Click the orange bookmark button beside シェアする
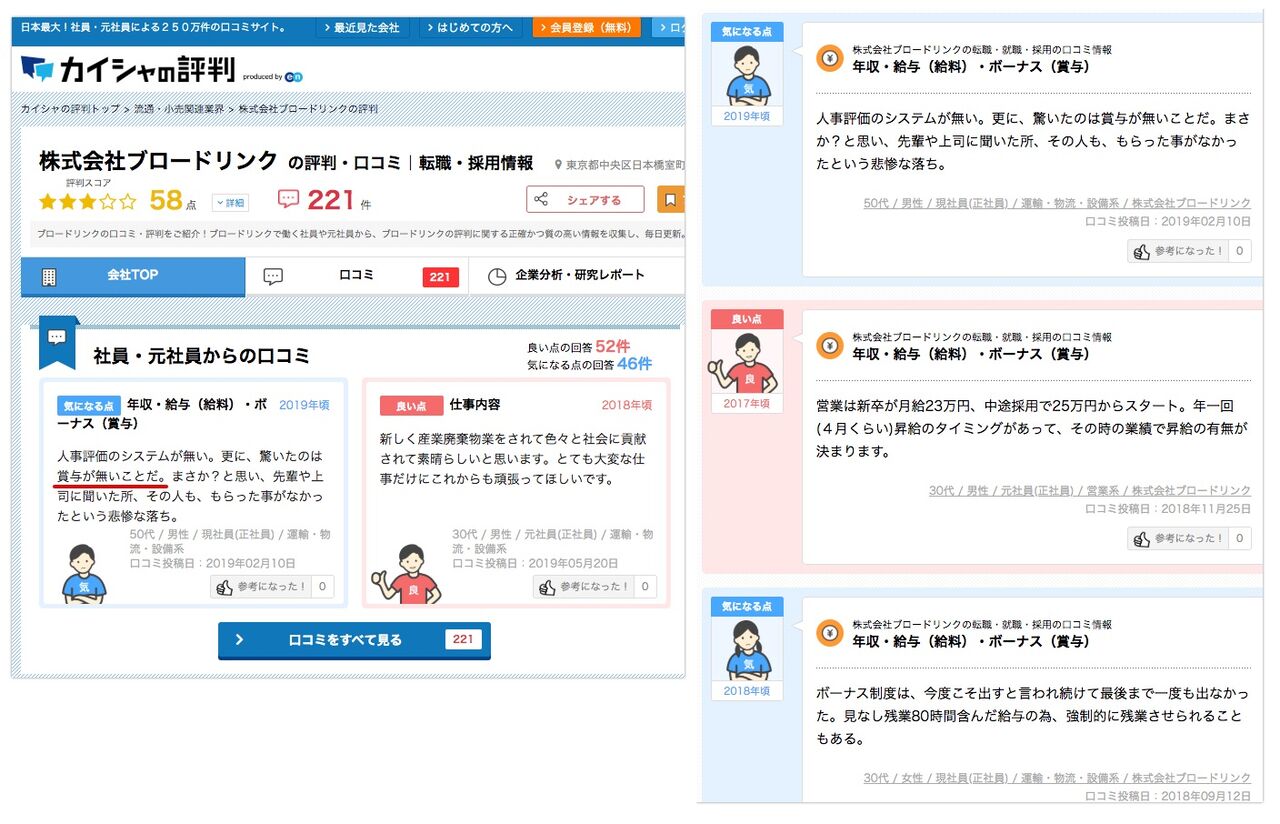Viewport: 1280px width, 824px height. coord(671,200)
